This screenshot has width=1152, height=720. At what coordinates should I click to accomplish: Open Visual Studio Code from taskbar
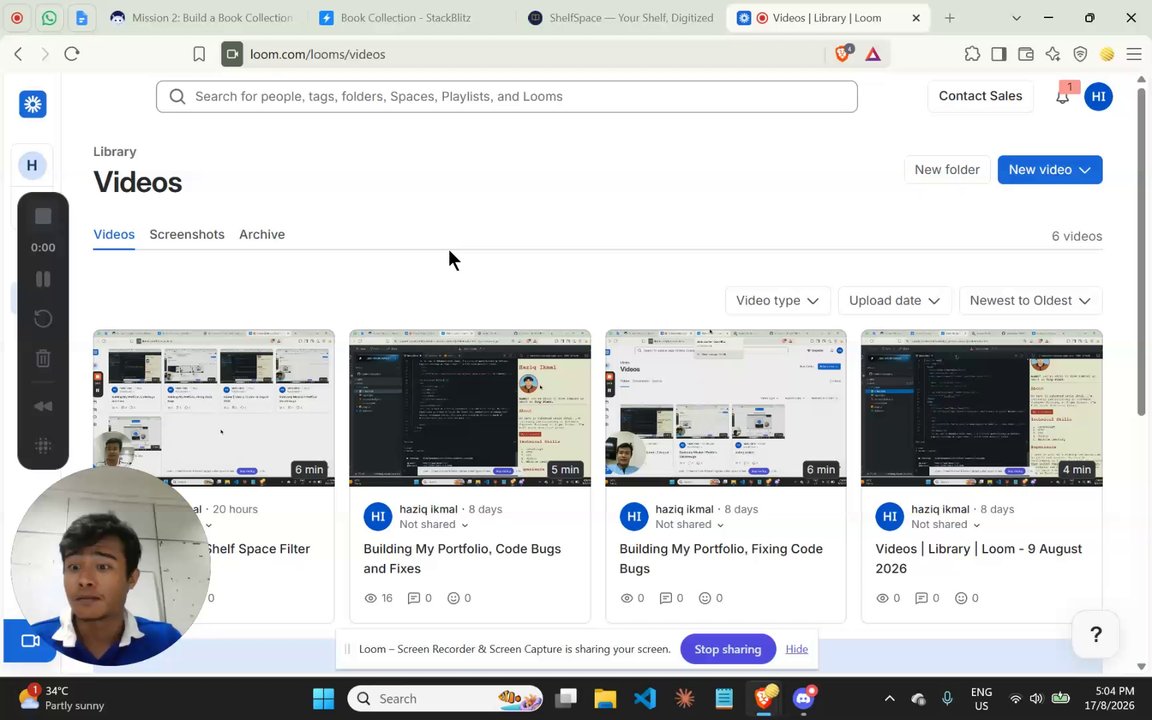point(644,699)
